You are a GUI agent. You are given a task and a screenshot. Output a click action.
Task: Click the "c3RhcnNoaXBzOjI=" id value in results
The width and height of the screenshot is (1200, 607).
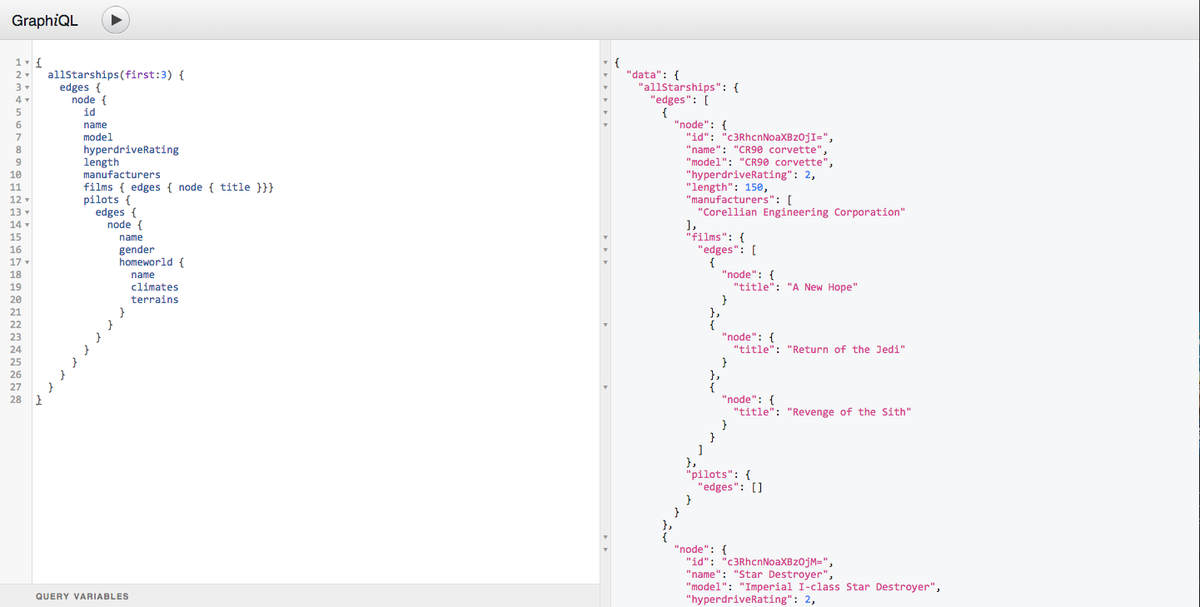(774, 137)
